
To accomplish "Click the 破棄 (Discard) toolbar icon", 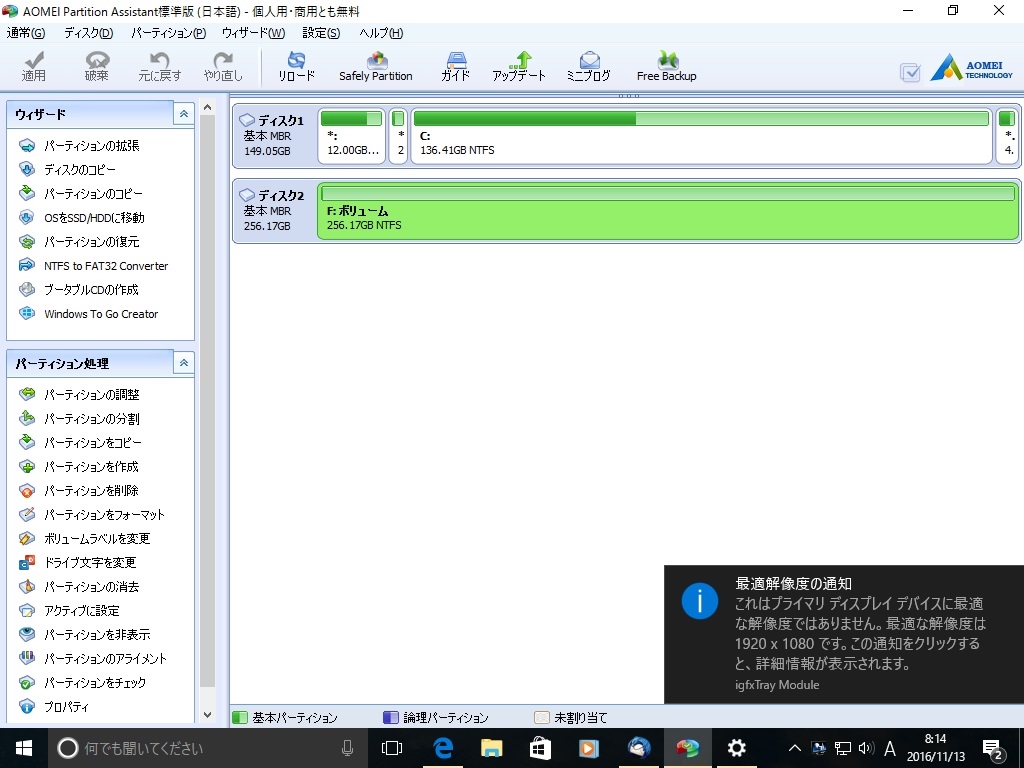I will pos(97,67).
